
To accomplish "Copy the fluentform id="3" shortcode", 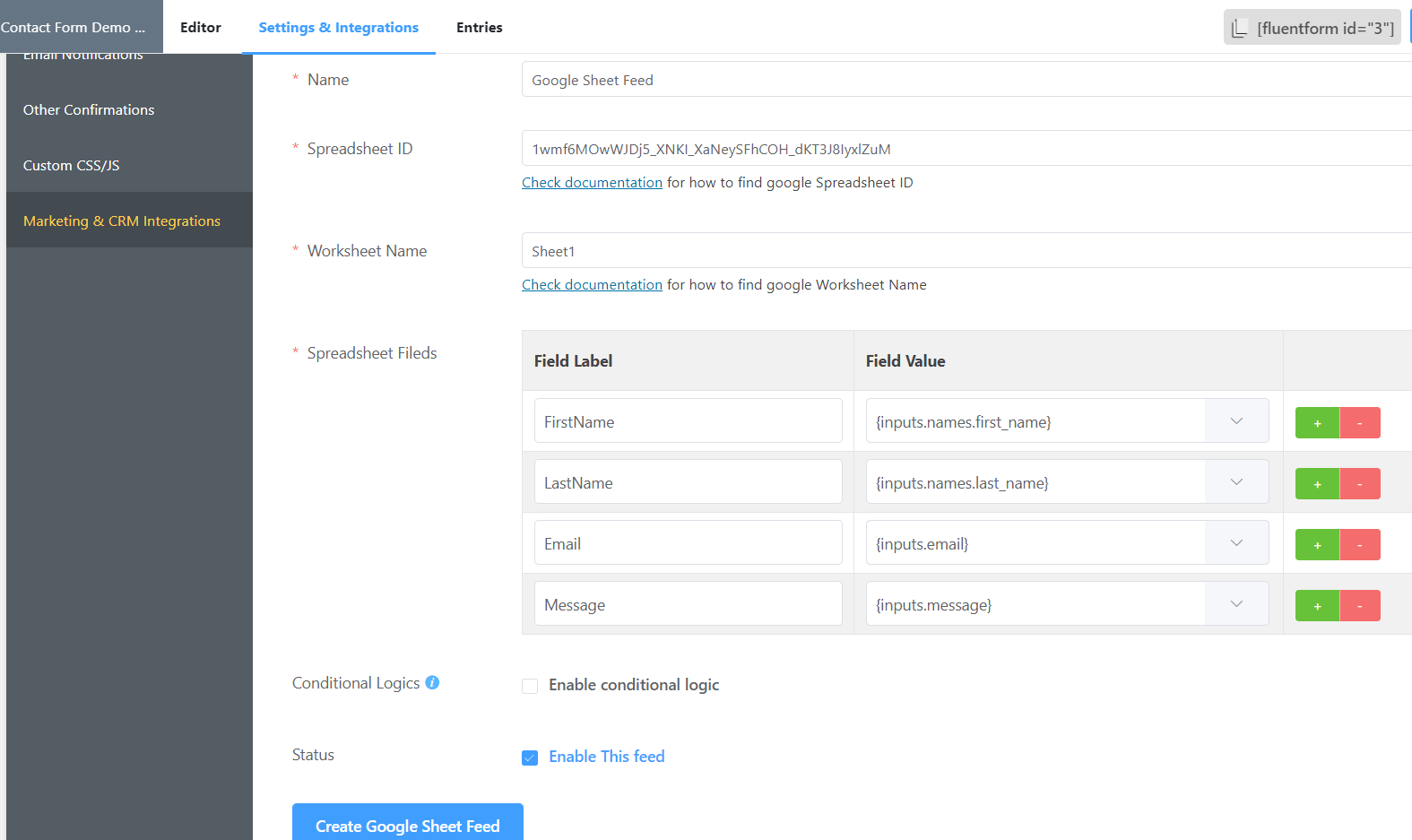I will pyautogui.click(x=1312, y=28).
